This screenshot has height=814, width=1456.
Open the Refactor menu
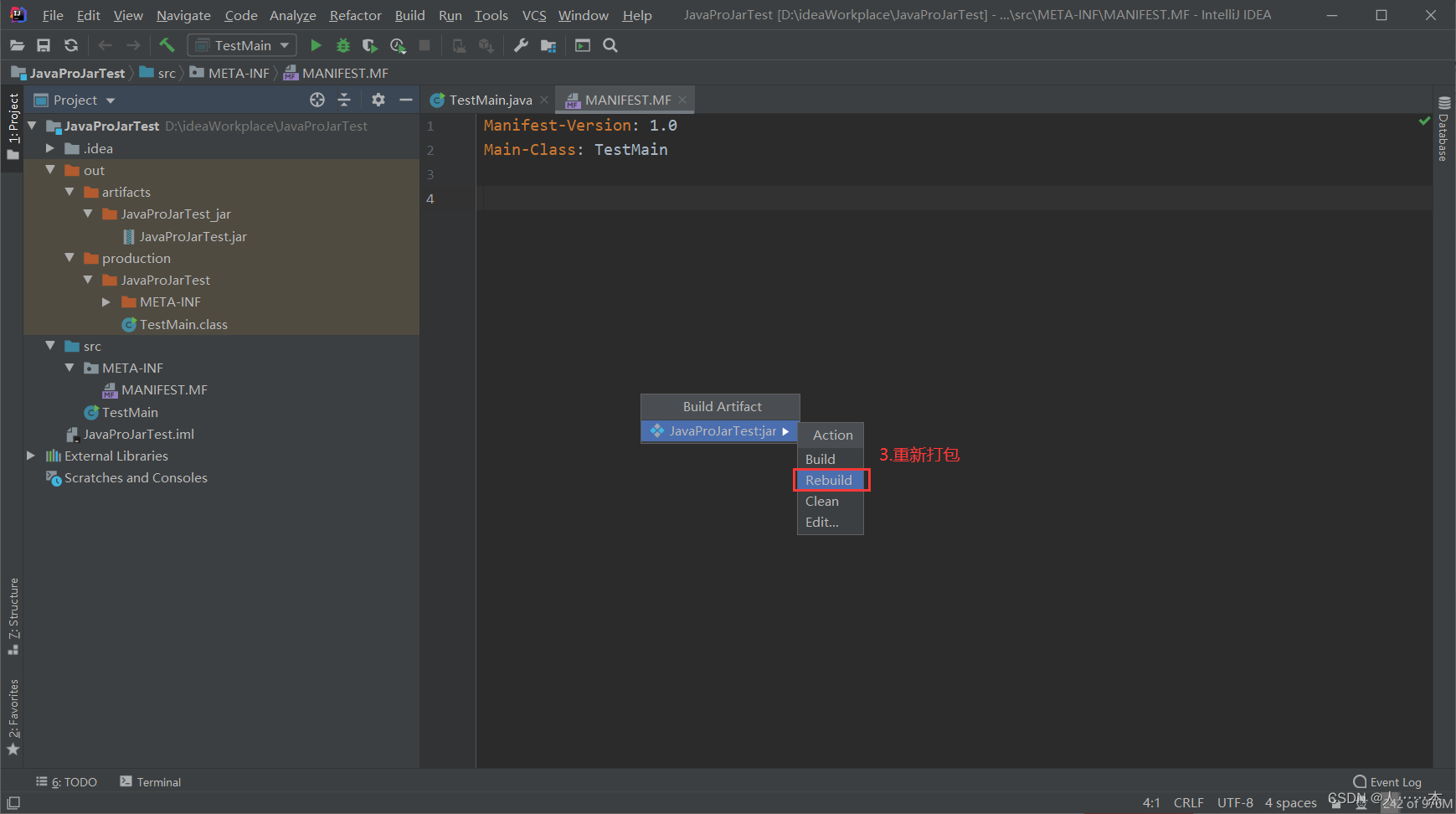pyautogui.click(x=355, y=15)
